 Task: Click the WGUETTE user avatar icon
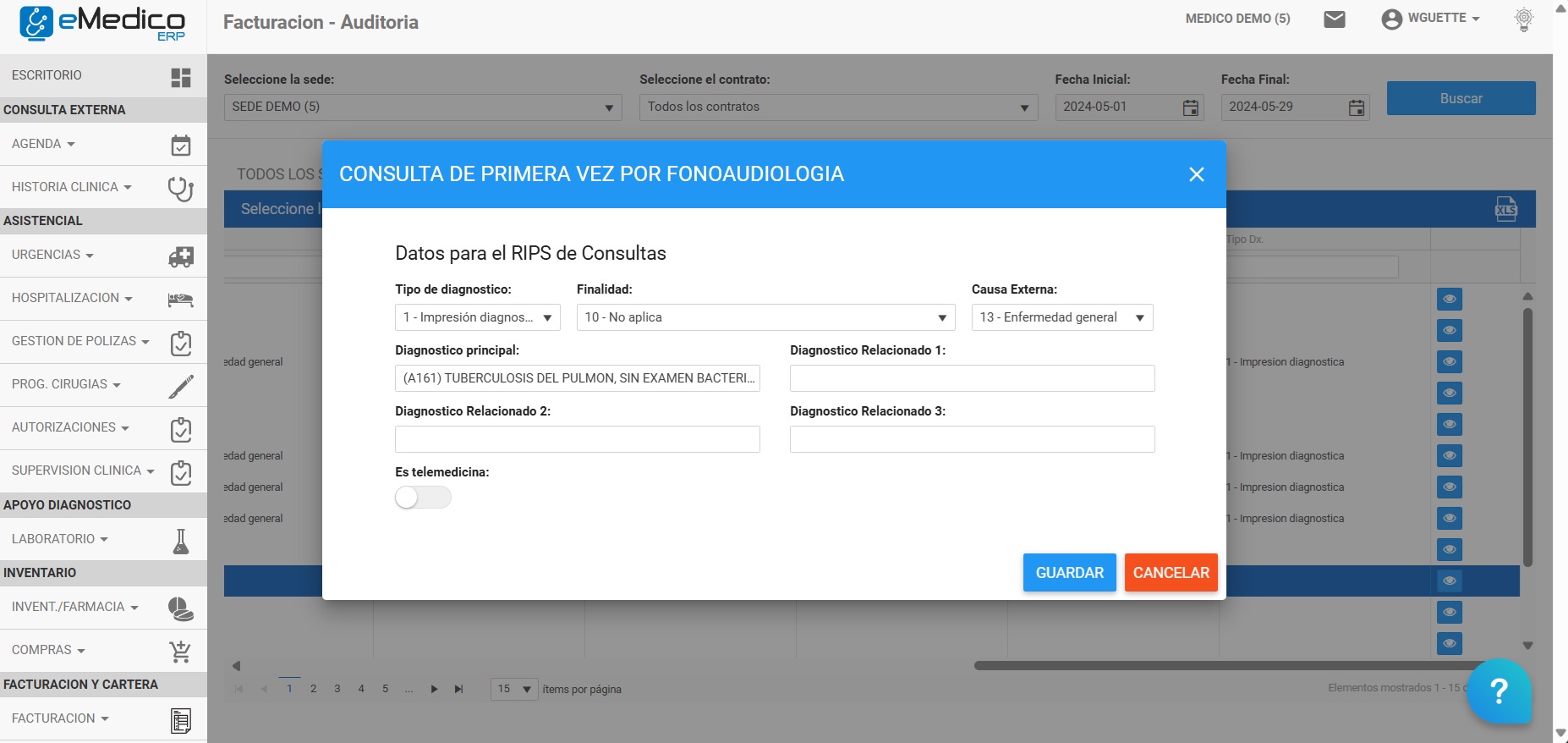click(1391, 19)
